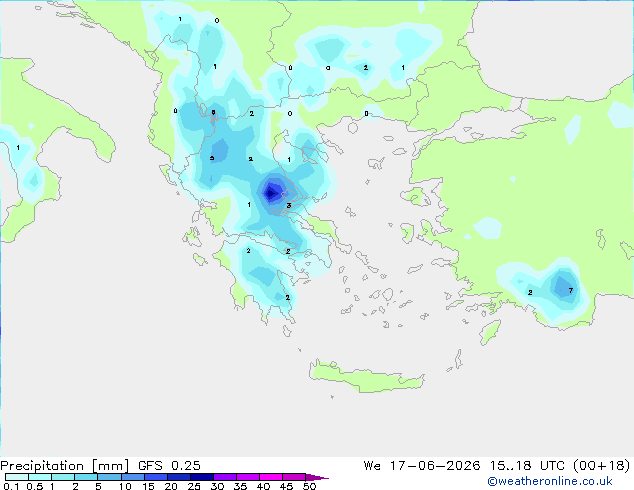Click the blue precipitation blob over southern Turkey
Screen dimensions: 634x490
(x=563, y=286)
